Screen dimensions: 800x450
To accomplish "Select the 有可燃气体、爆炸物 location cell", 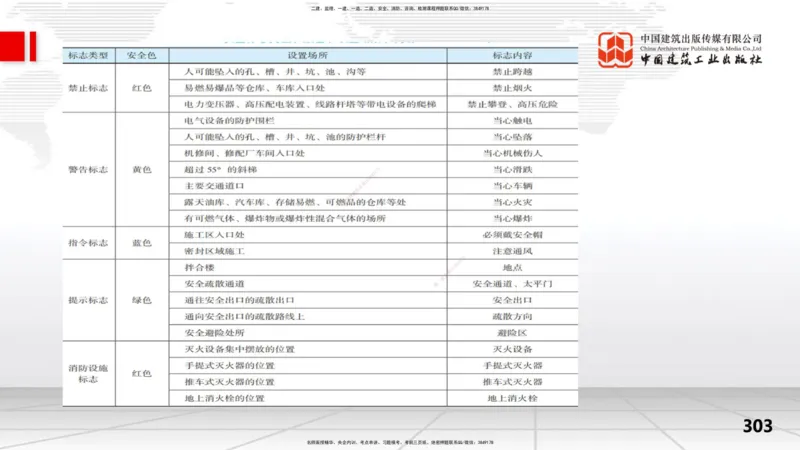I will 308,218.
